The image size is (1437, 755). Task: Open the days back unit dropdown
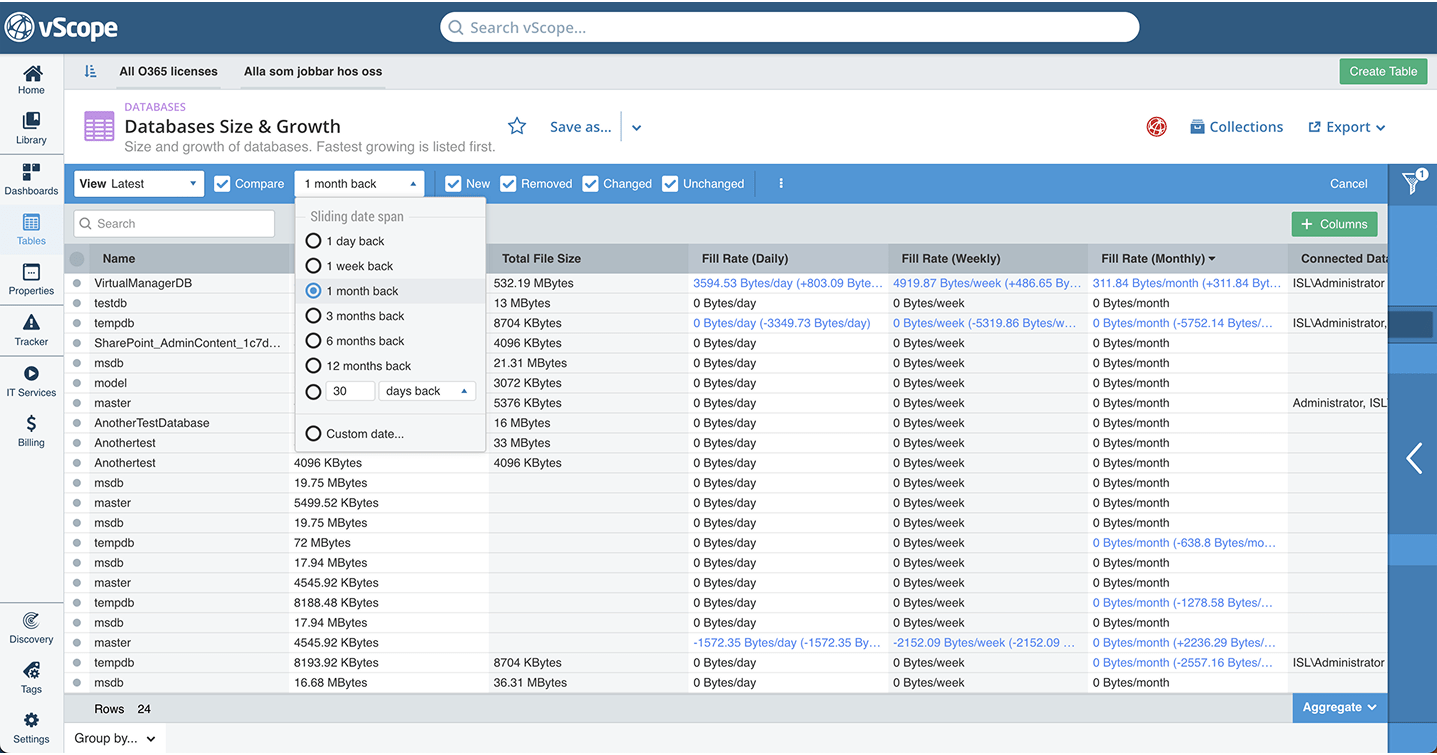coord(428,391)
